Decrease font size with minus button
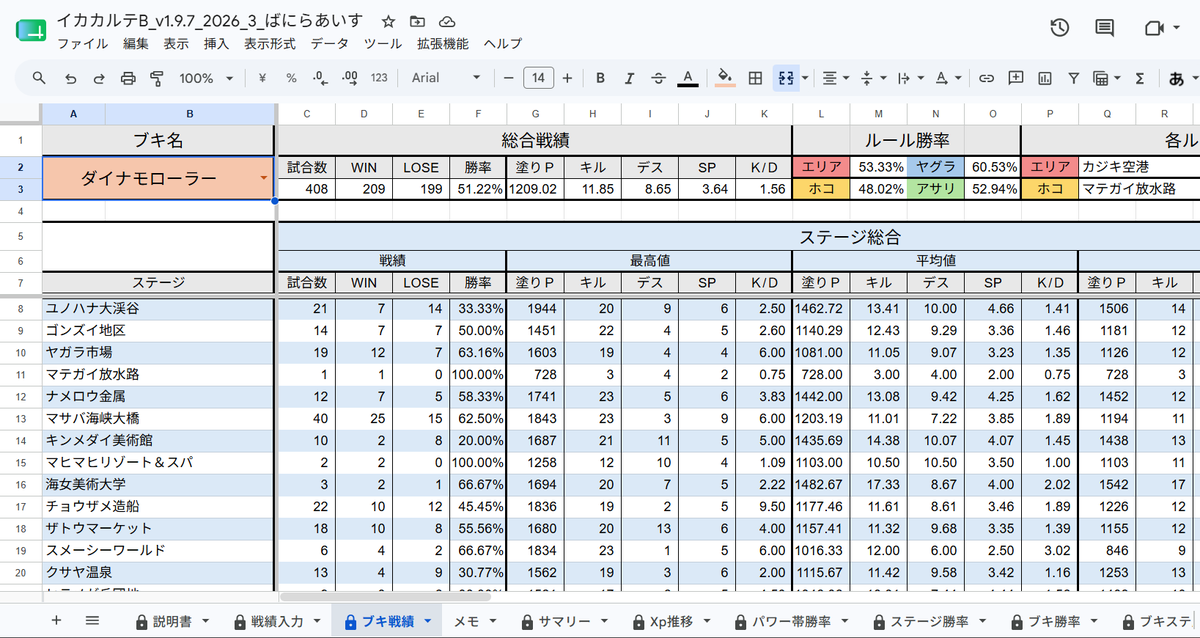 click(509, 78)
